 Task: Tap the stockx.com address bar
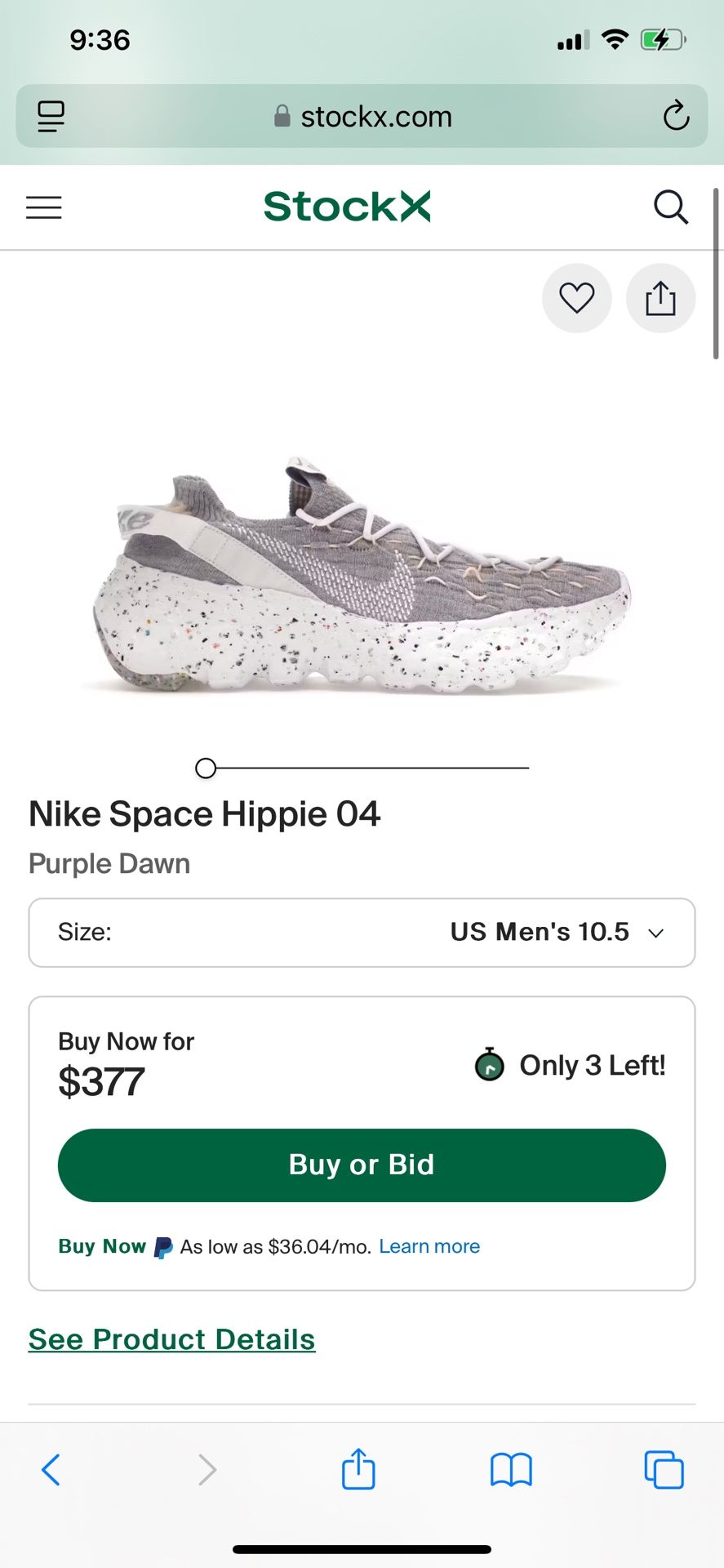(x=362, y=116)
